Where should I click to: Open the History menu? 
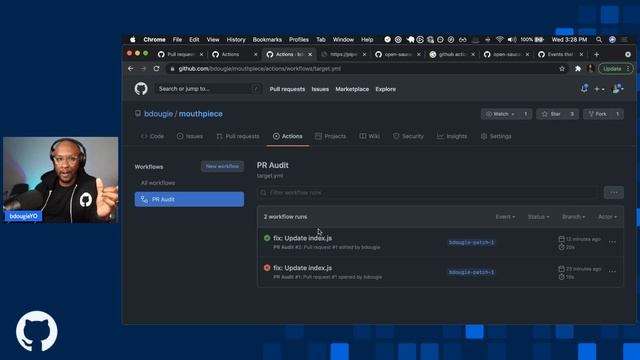coord(236,40)
